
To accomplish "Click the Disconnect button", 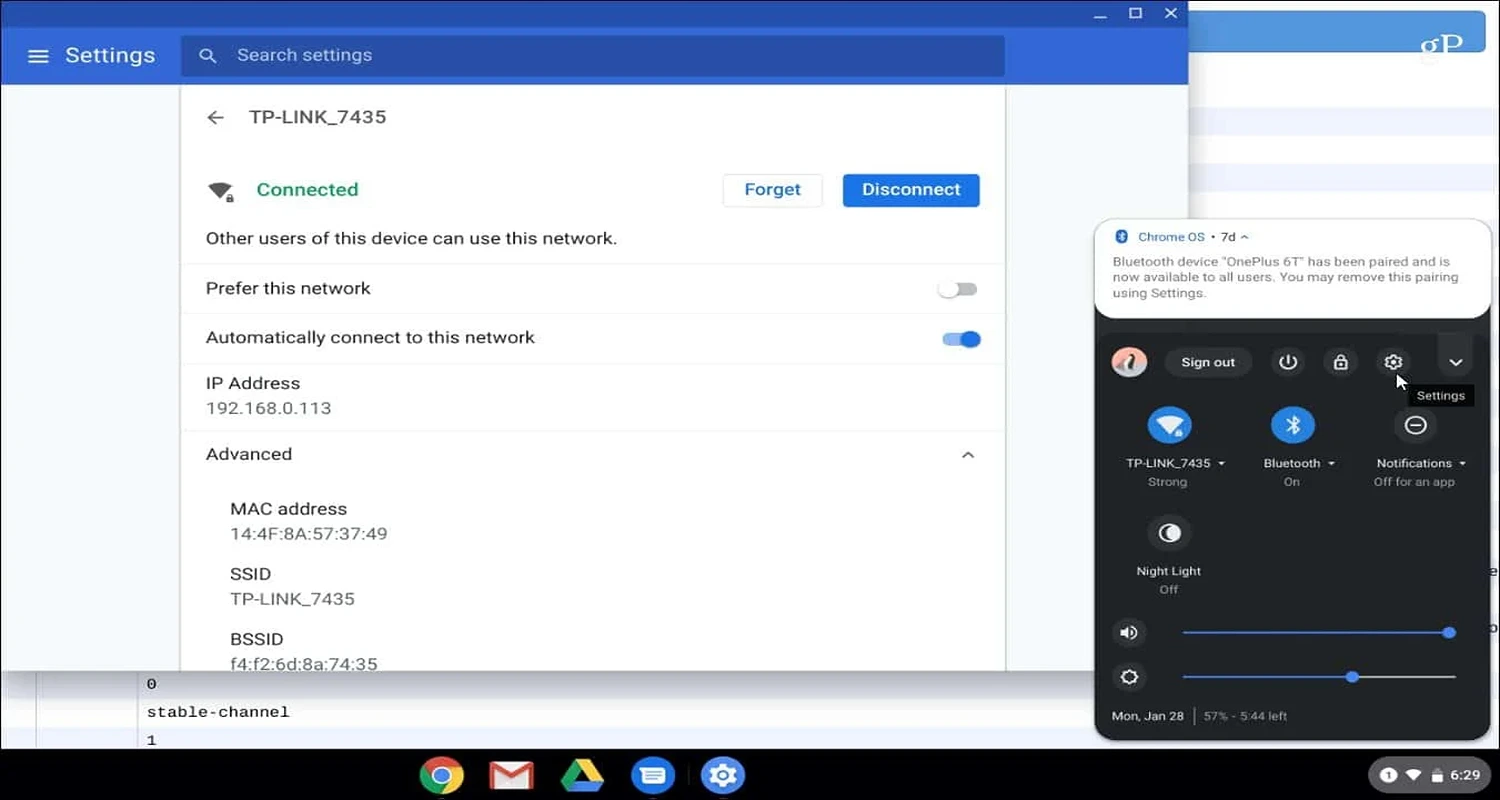I will point(911,190).
